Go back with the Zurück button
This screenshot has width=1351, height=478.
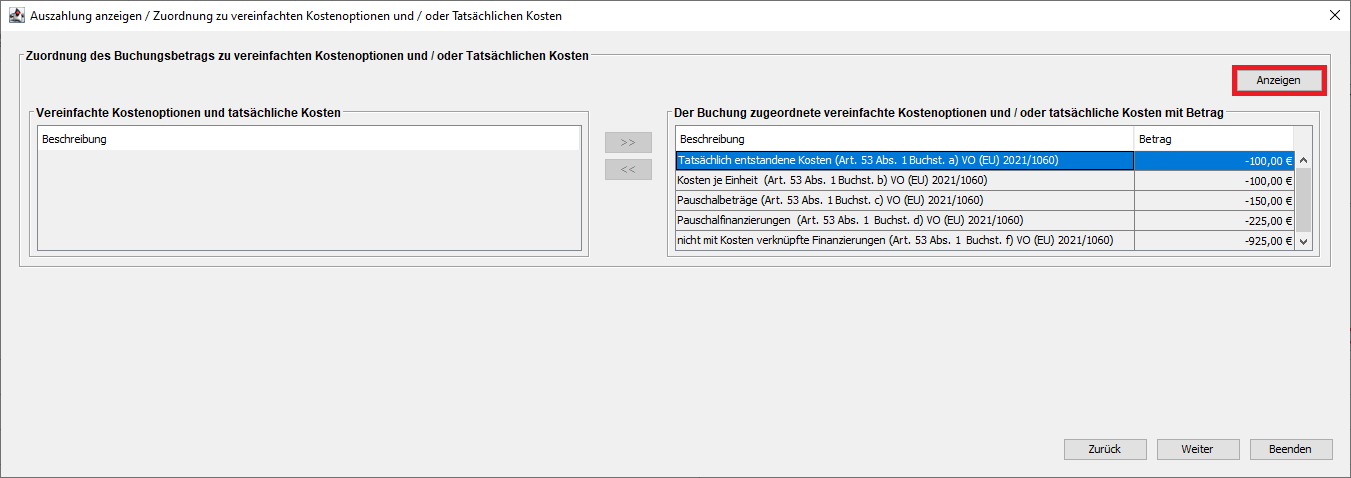1104,449
